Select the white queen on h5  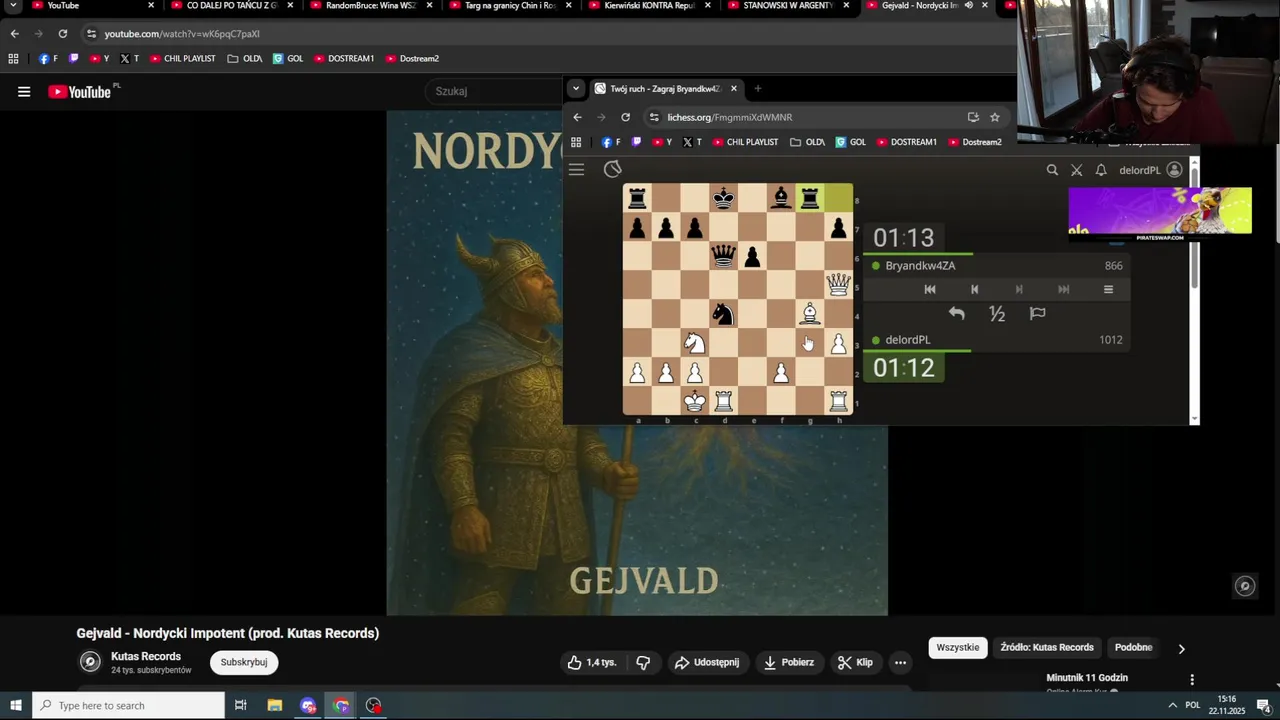[x=838, y=285]
